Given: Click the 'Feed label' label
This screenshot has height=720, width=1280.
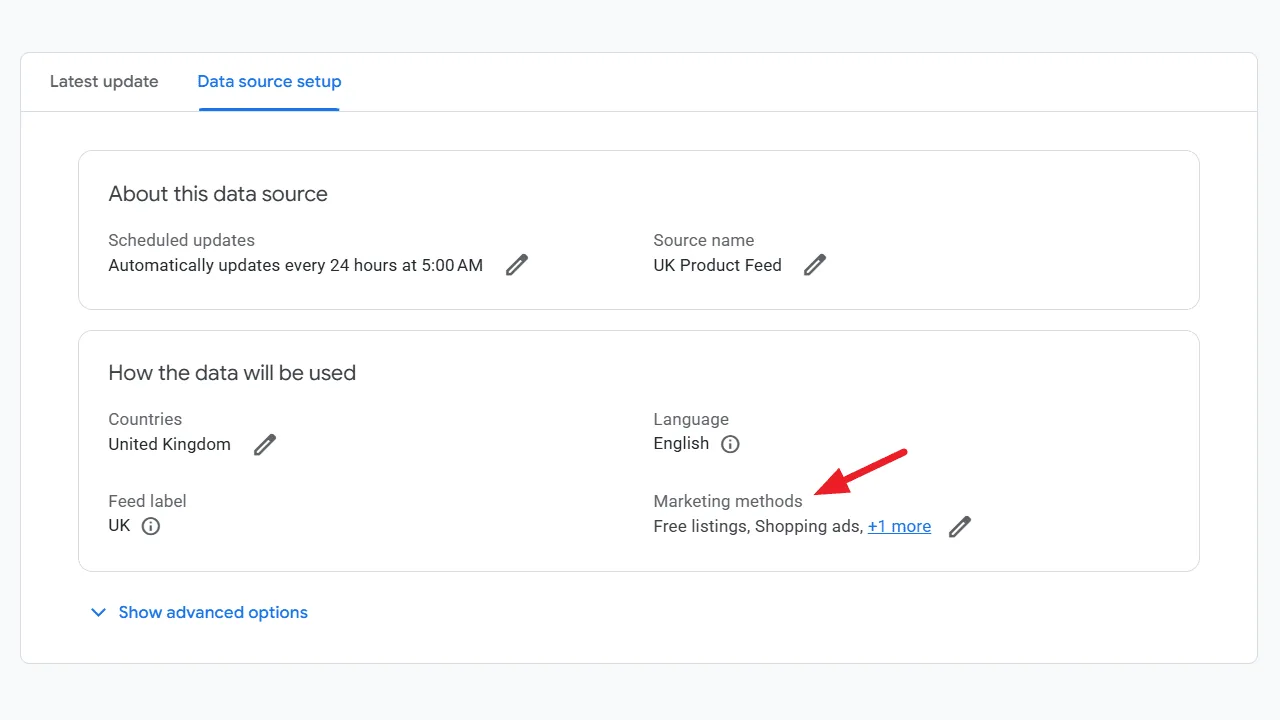Looking at the screenshot, I should pyautogui.click(x=147, y=501).
